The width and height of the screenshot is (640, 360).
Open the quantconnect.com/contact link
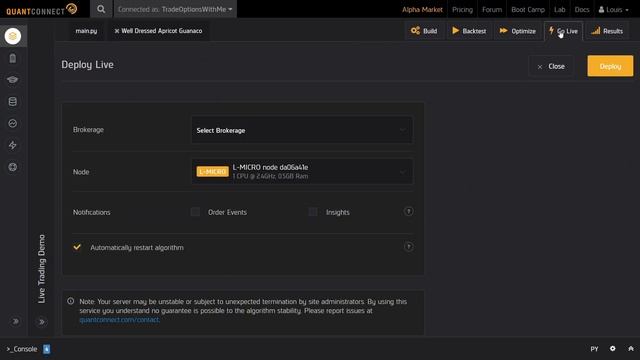[119, 320]
